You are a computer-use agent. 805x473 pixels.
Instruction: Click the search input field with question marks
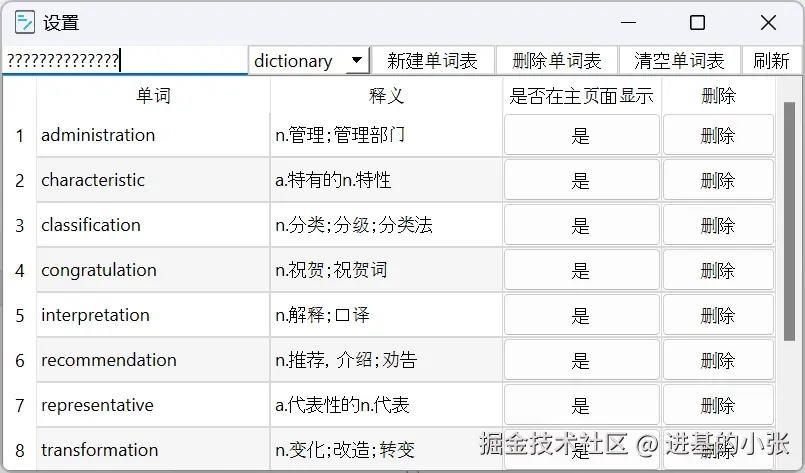tap(125, 61)
